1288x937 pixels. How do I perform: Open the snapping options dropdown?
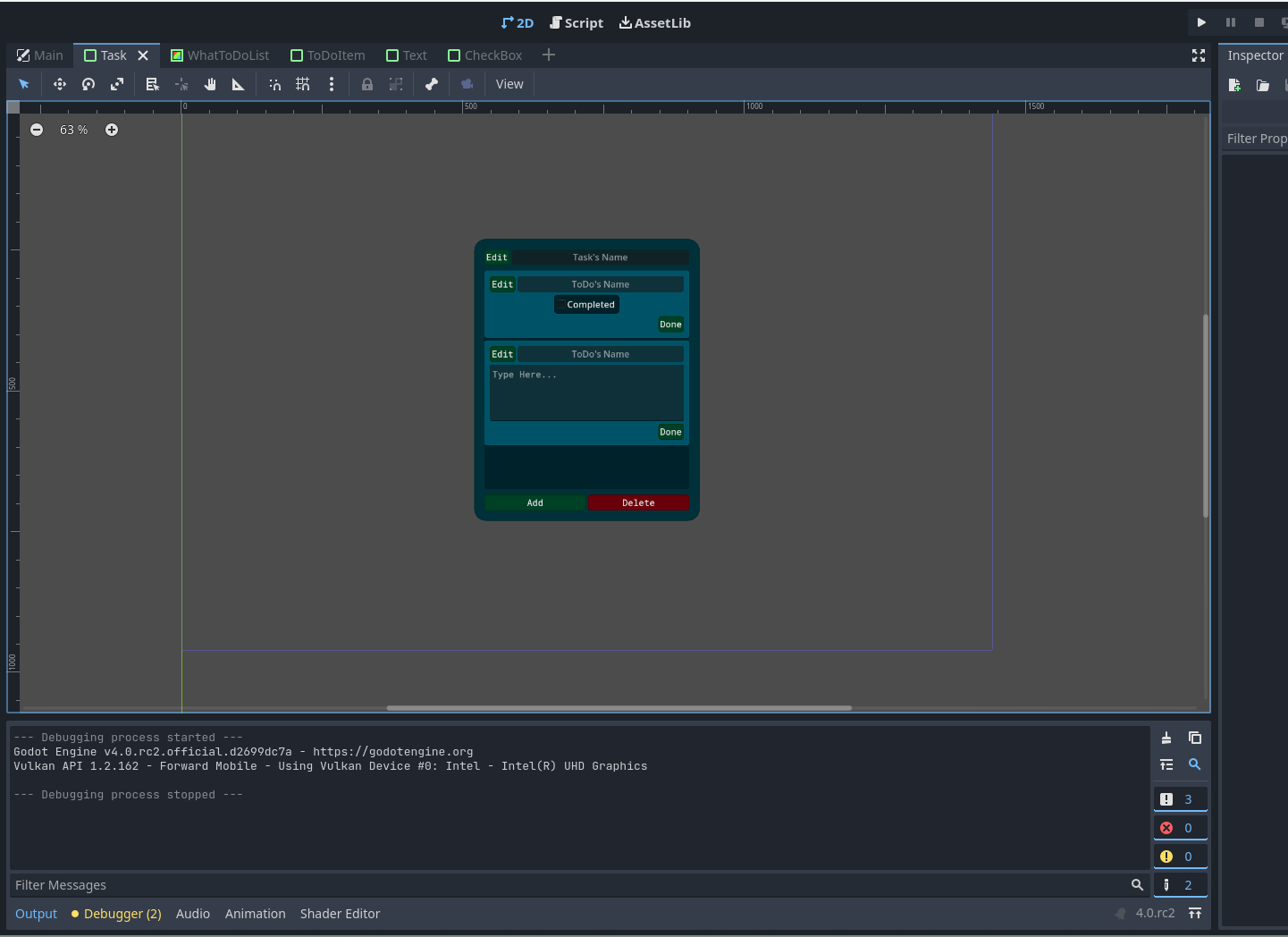pyautogui.click(x=332, y=84)
